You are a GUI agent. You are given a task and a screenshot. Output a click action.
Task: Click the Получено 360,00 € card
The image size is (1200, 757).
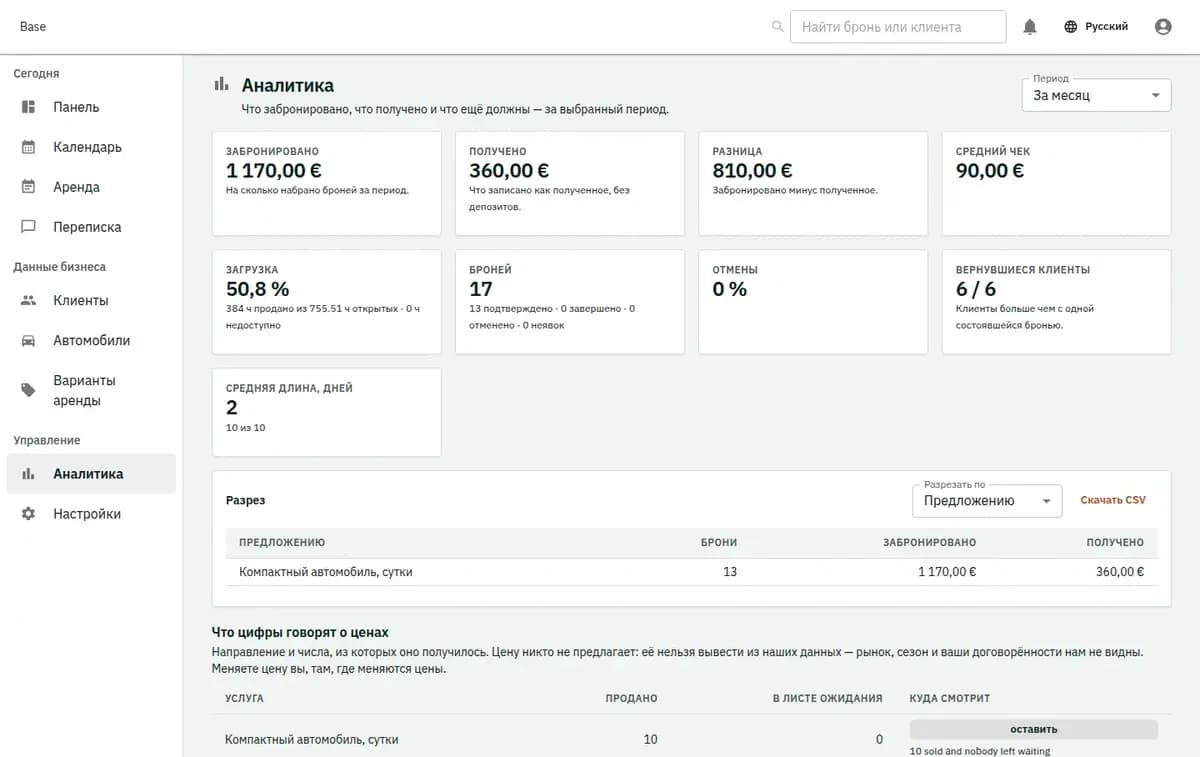pos(570,184)
